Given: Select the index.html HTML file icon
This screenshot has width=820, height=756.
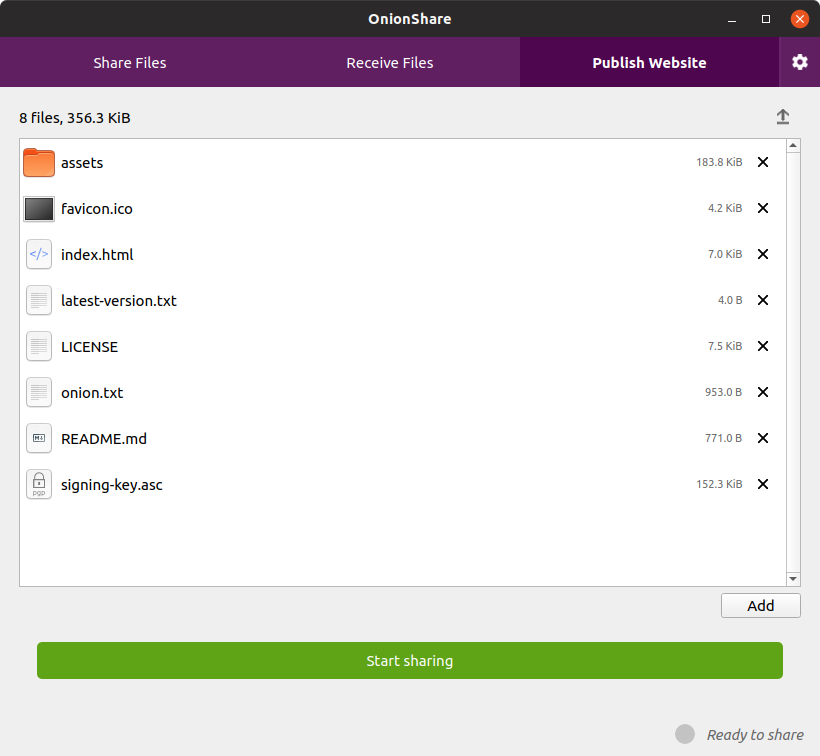Looking at the screenshot, I should [38, 254].
